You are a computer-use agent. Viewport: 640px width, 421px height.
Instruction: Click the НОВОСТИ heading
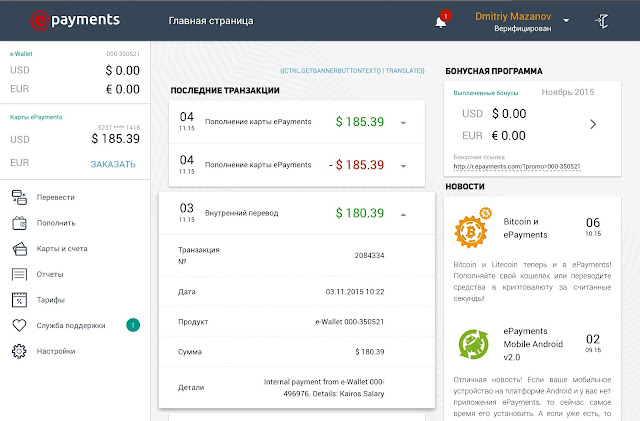[x=465, y=187]
